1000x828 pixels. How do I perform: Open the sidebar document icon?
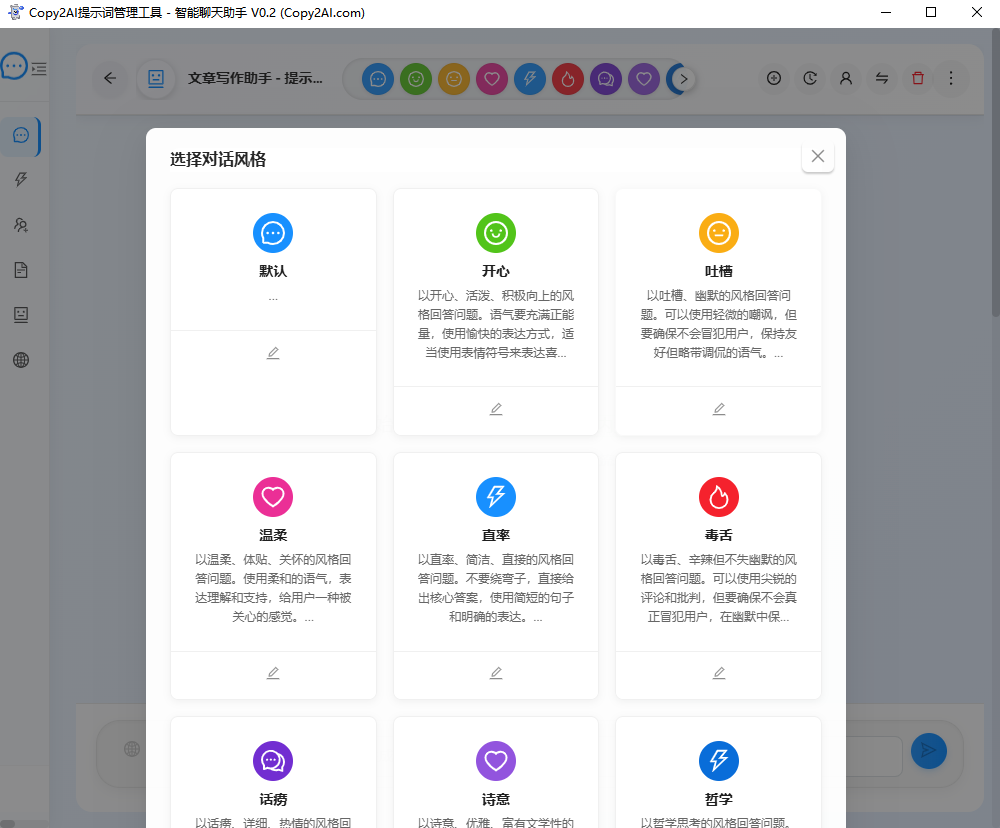21,270
